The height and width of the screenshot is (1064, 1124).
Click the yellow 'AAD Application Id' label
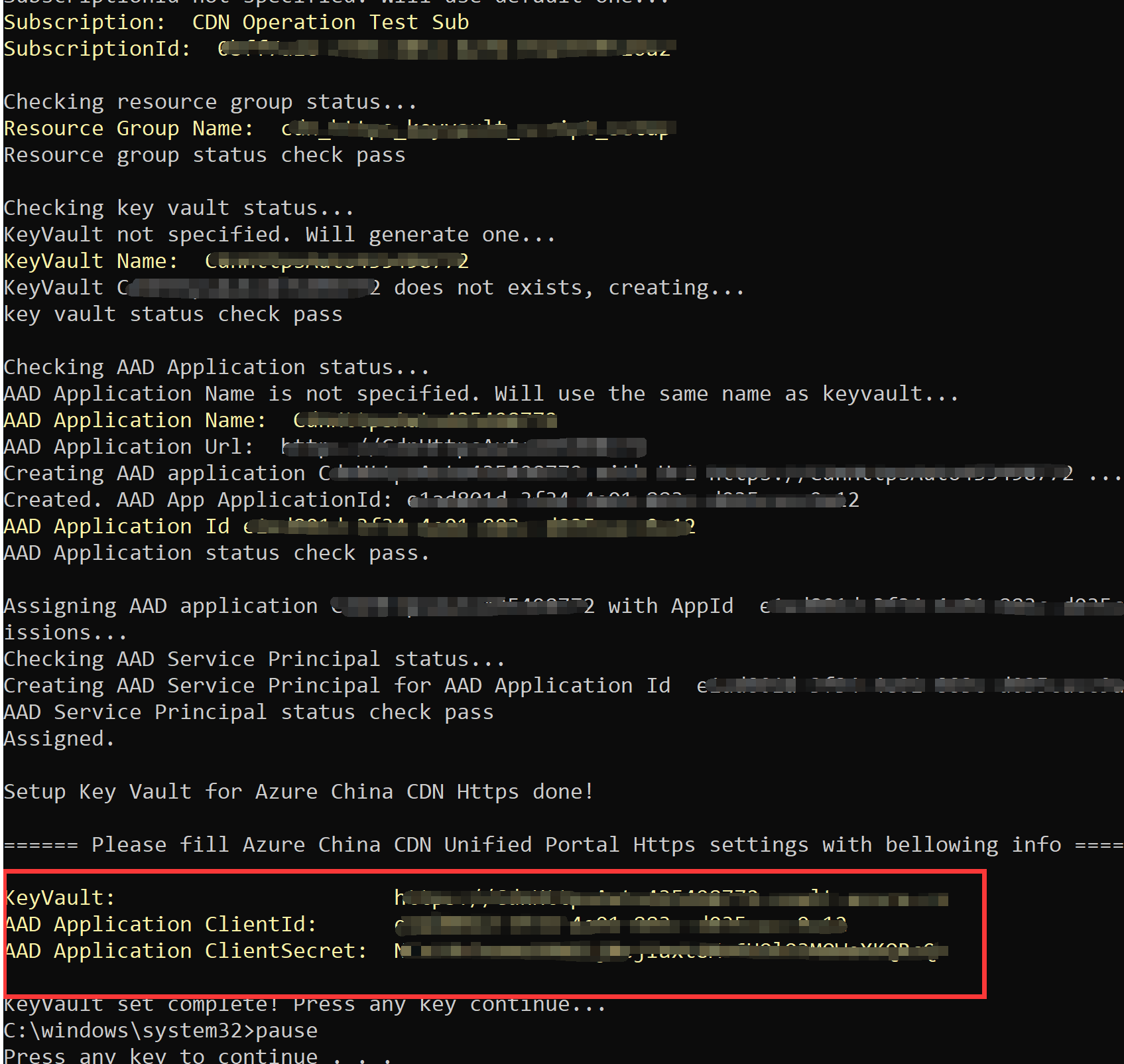coord(117,527)
